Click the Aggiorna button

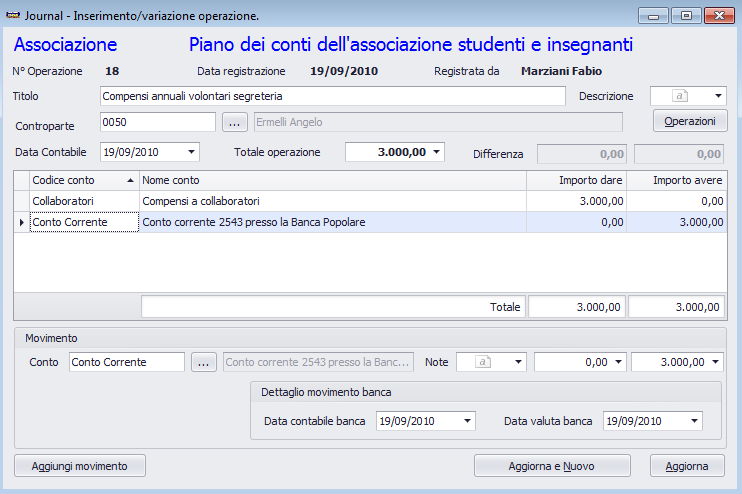(x=687, y=466)
